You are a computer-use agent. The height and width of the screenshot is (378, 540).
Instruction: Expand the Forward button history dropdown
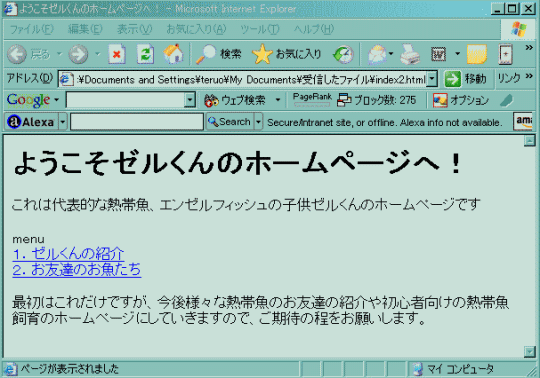click(x=97, y=54)
